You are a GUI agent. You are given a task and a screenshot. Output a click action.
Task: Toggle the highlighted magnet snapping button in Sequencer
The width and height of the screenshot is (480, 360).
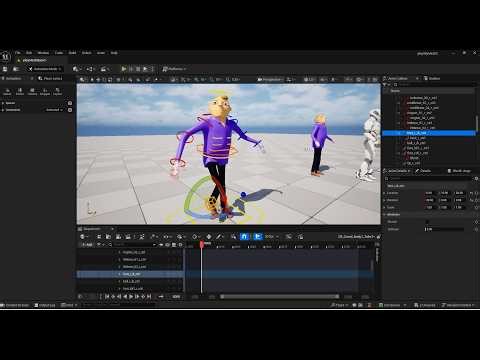pos(244,236)
